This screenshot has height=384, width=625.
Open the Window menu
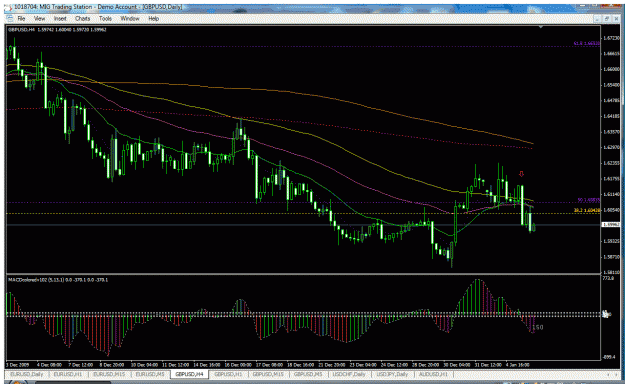130,18
